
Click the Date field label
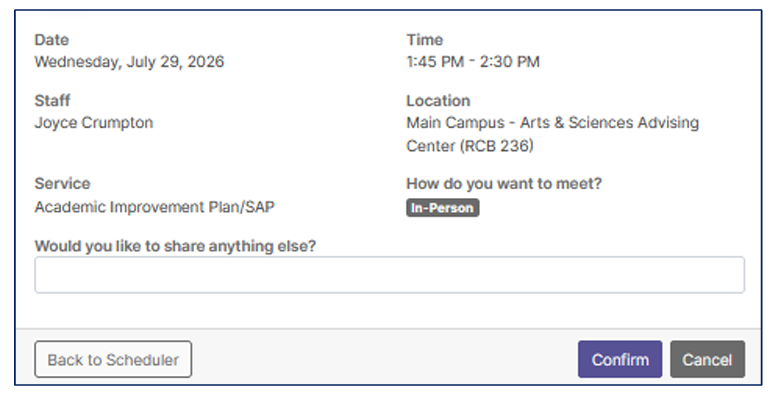tap(51, 40)
